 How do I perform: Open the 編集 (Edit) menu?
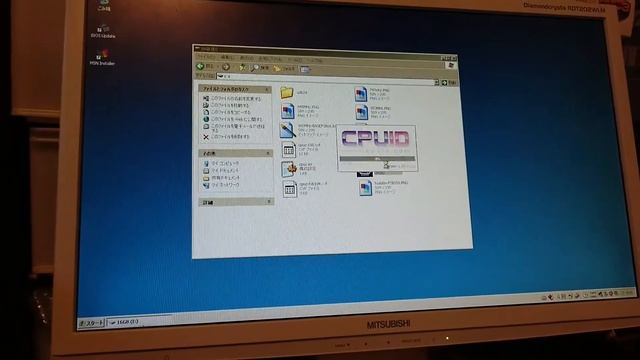227,58
